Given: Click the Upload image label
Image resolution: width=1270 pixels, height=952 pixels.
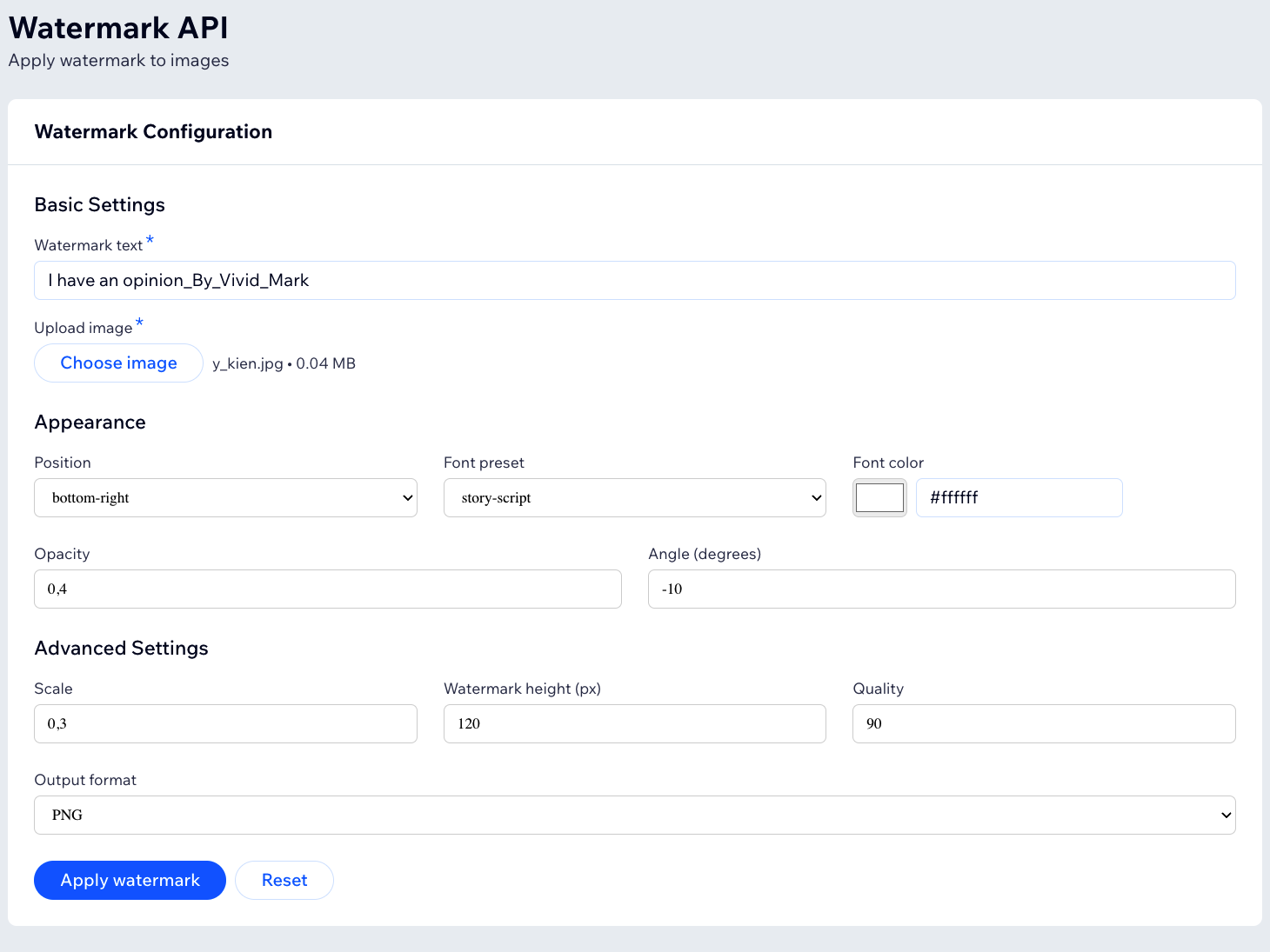Looking at the screenshot, I should [x=83, y=329].
